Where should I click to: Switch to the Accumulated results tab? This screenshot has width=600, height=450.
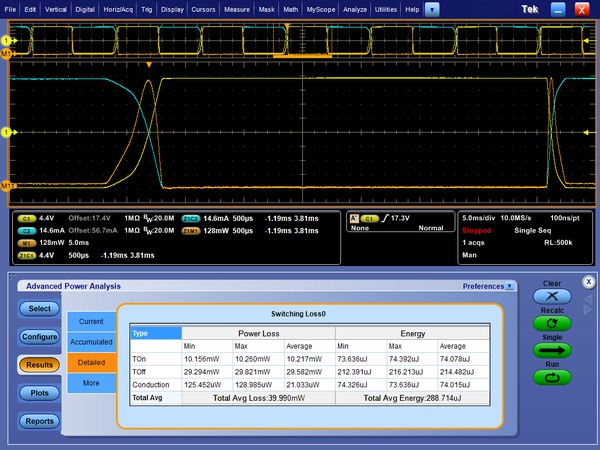[x=91, y=341]
